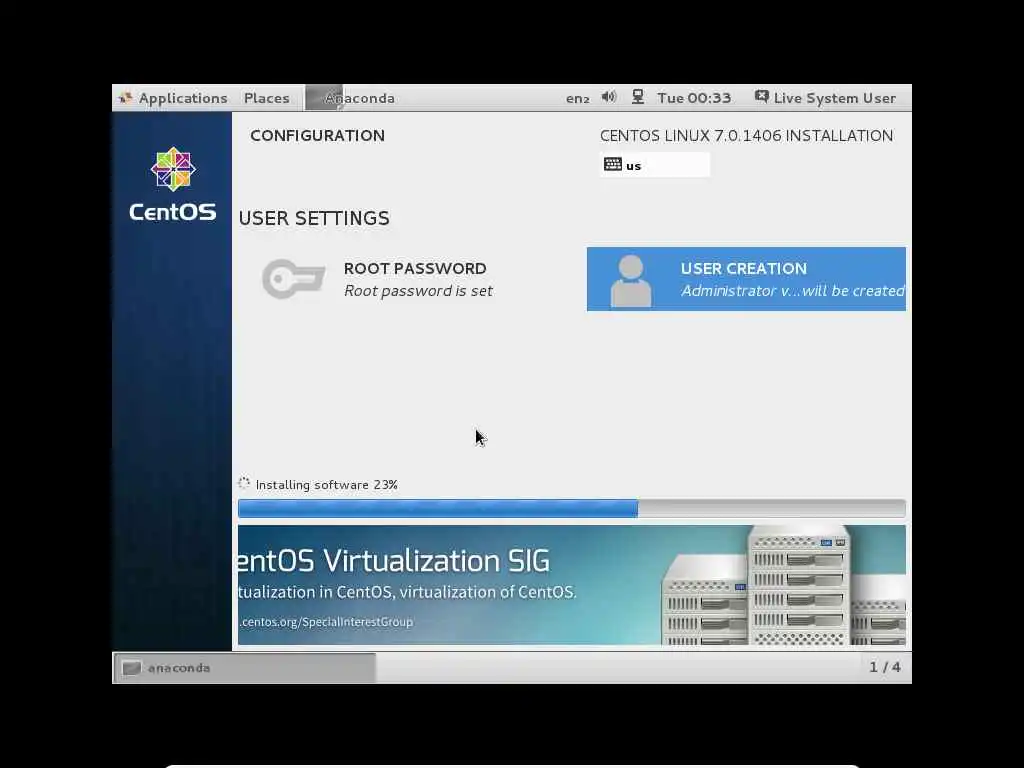Open the User Creation setting
Screen dimensions: 1024x768
tap(746, 279)
